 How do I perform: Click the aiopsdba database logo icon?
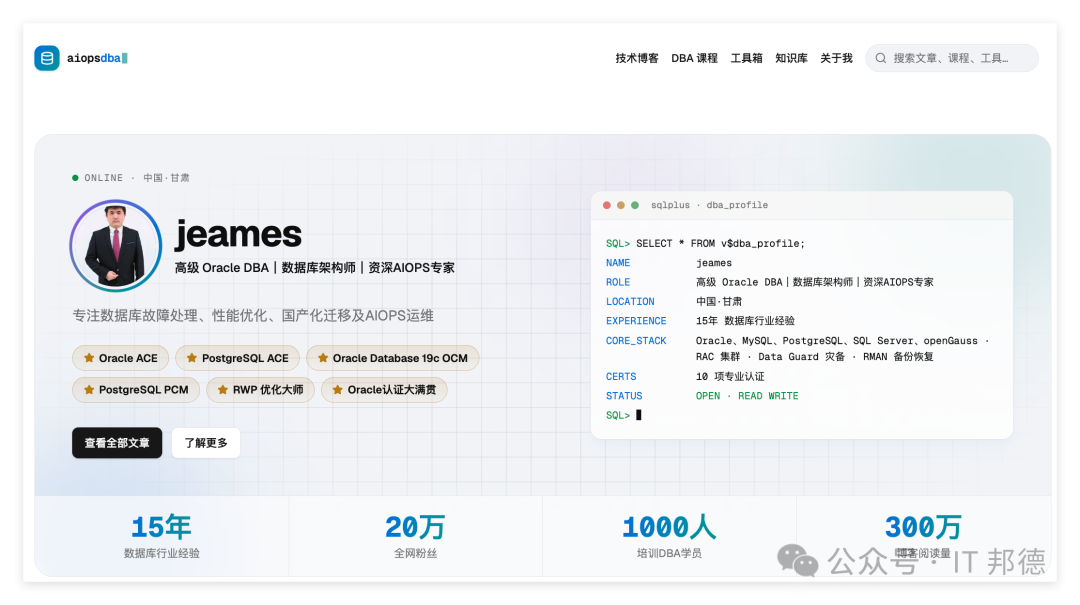[x=47, y=58]
